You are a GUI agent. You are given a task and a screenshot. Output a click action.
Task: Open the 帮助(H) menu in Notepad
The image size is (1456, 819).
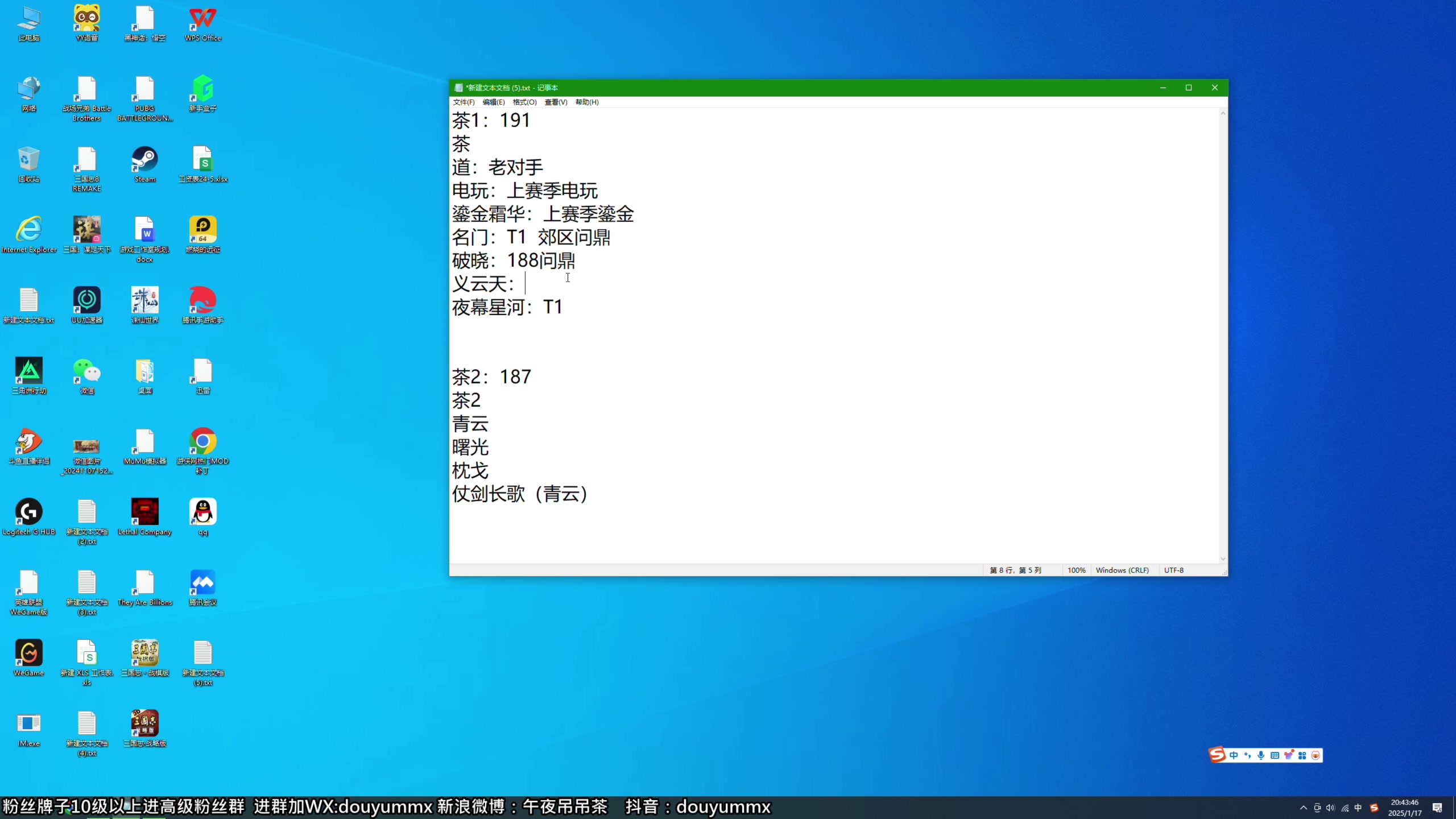[x=587, y=102]
